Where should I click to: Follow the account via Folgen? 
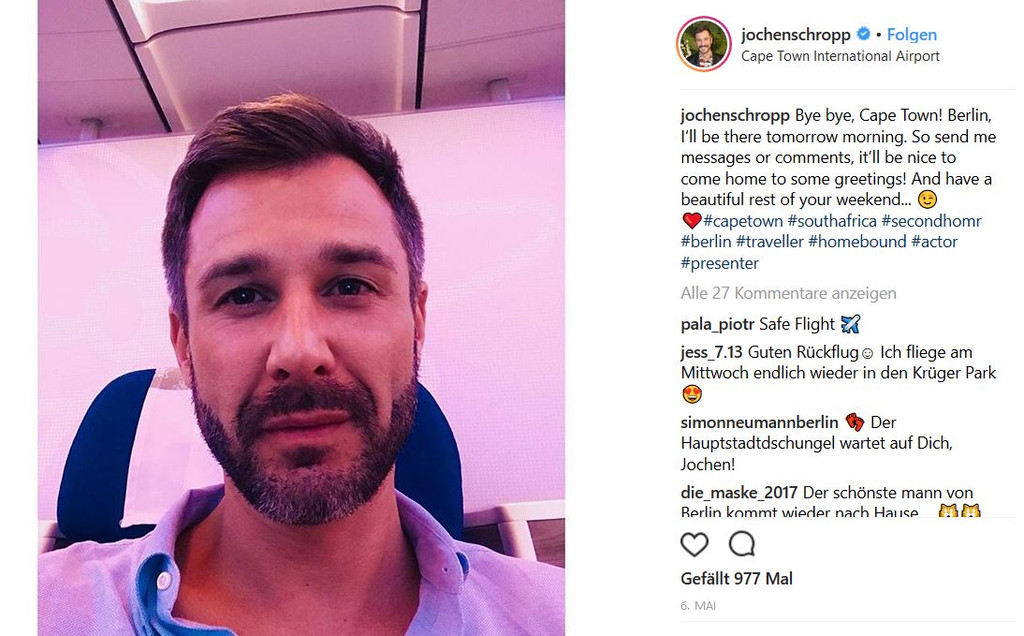(x=912, y=35)
